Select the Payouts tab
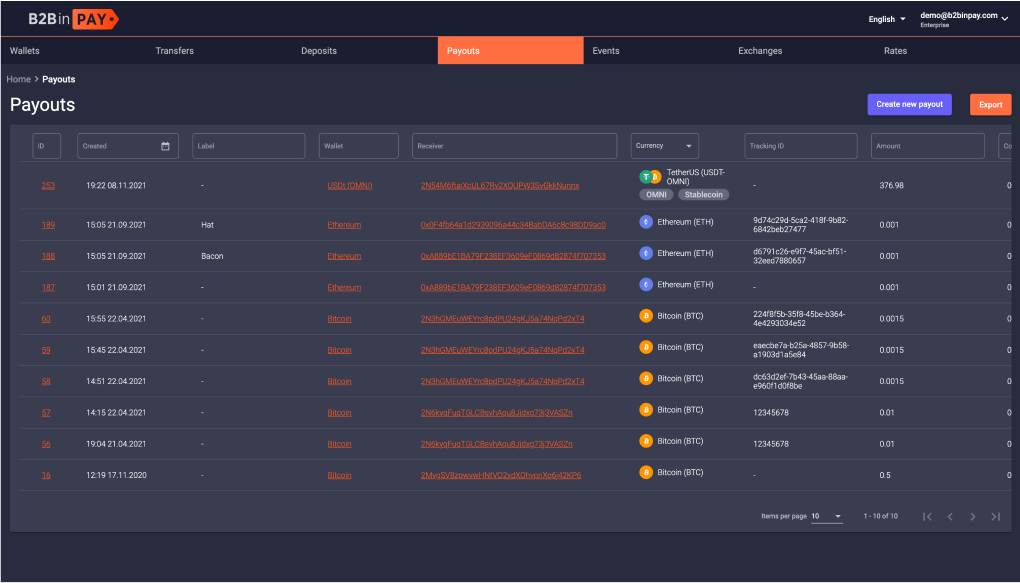 coord(511,51)
